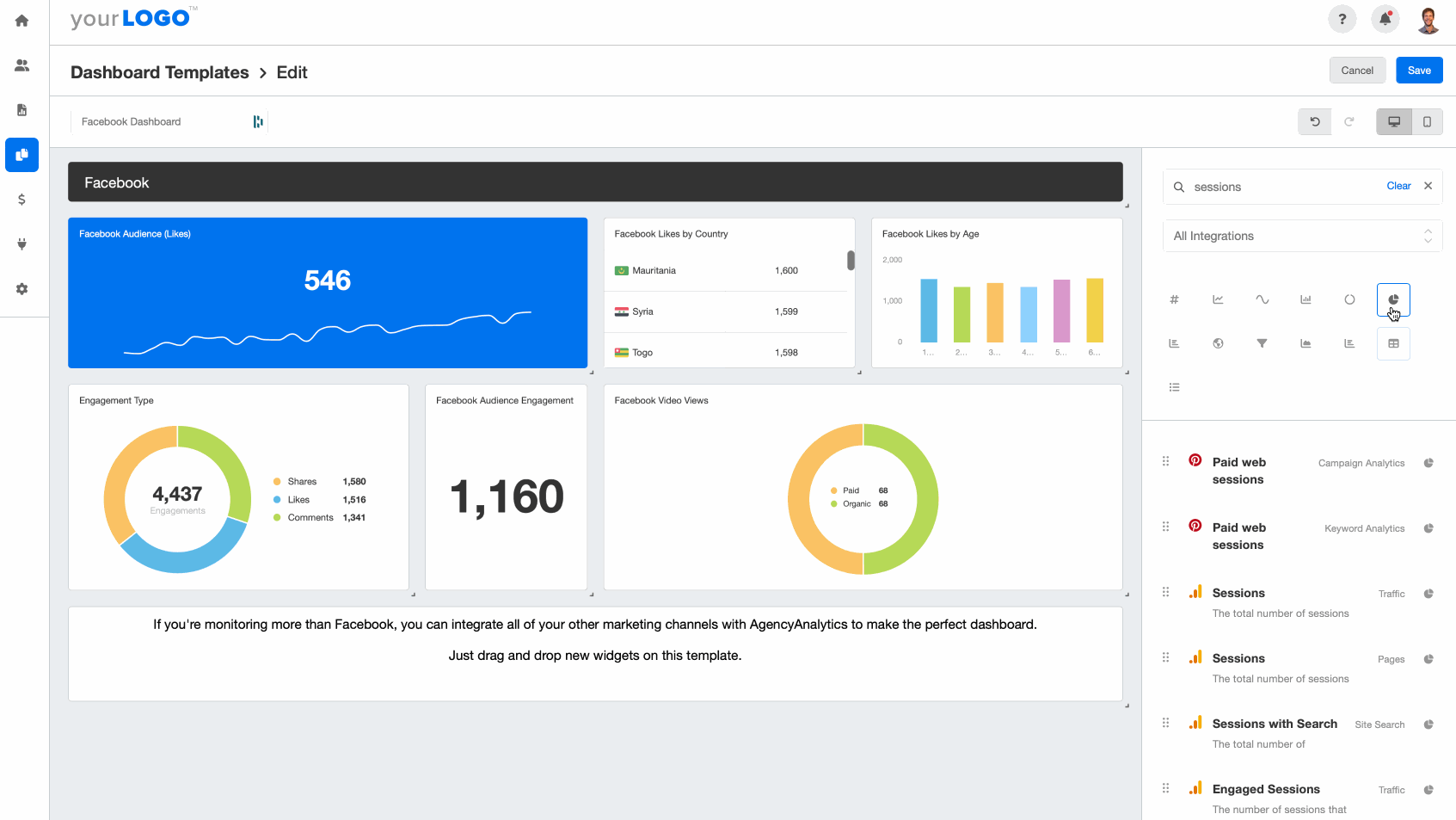Switch to desktop preview mode
This screenshot has height=820, width=1456.
pos(1393,121)
